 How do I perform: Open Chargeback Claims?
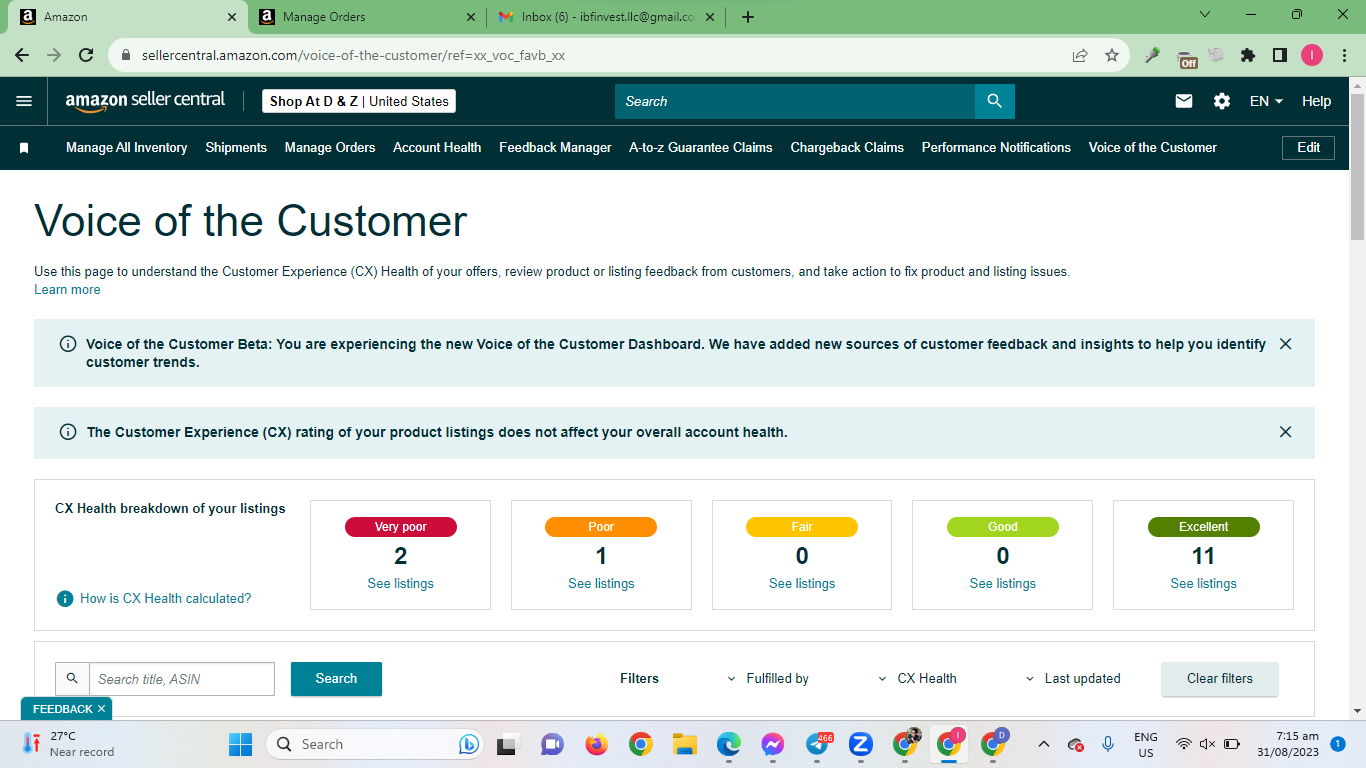pyautogui.click(x=847, y=148)
